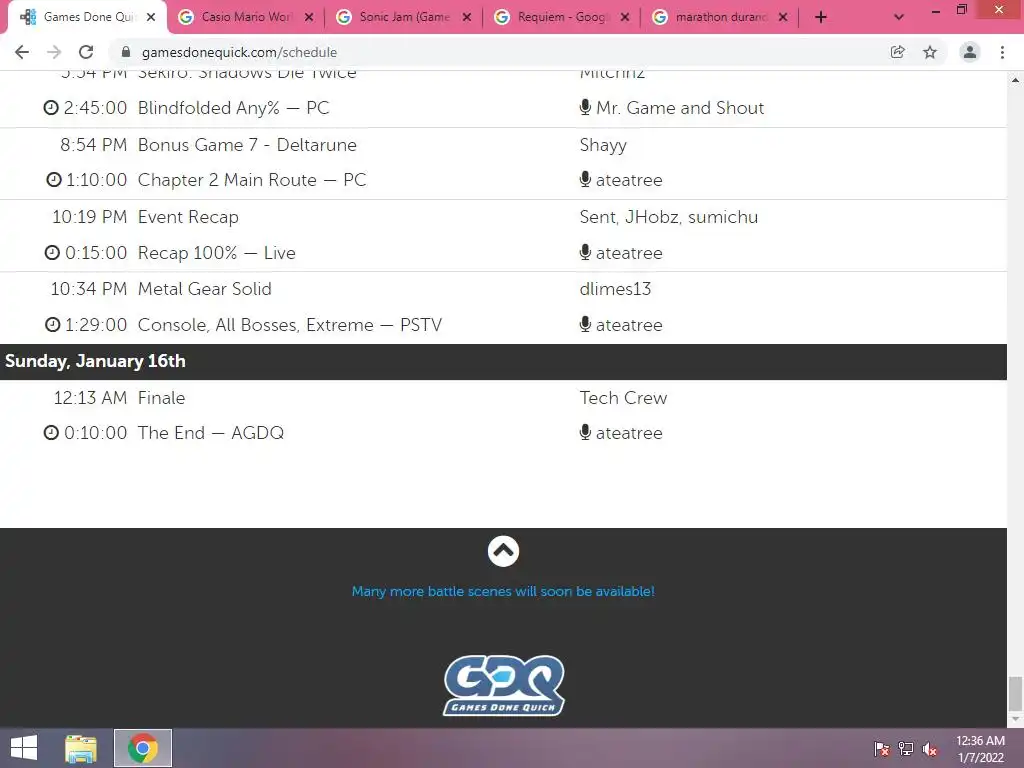Click the scroll-to-top chevron button
1024x768 pixels.
(503, 552)
